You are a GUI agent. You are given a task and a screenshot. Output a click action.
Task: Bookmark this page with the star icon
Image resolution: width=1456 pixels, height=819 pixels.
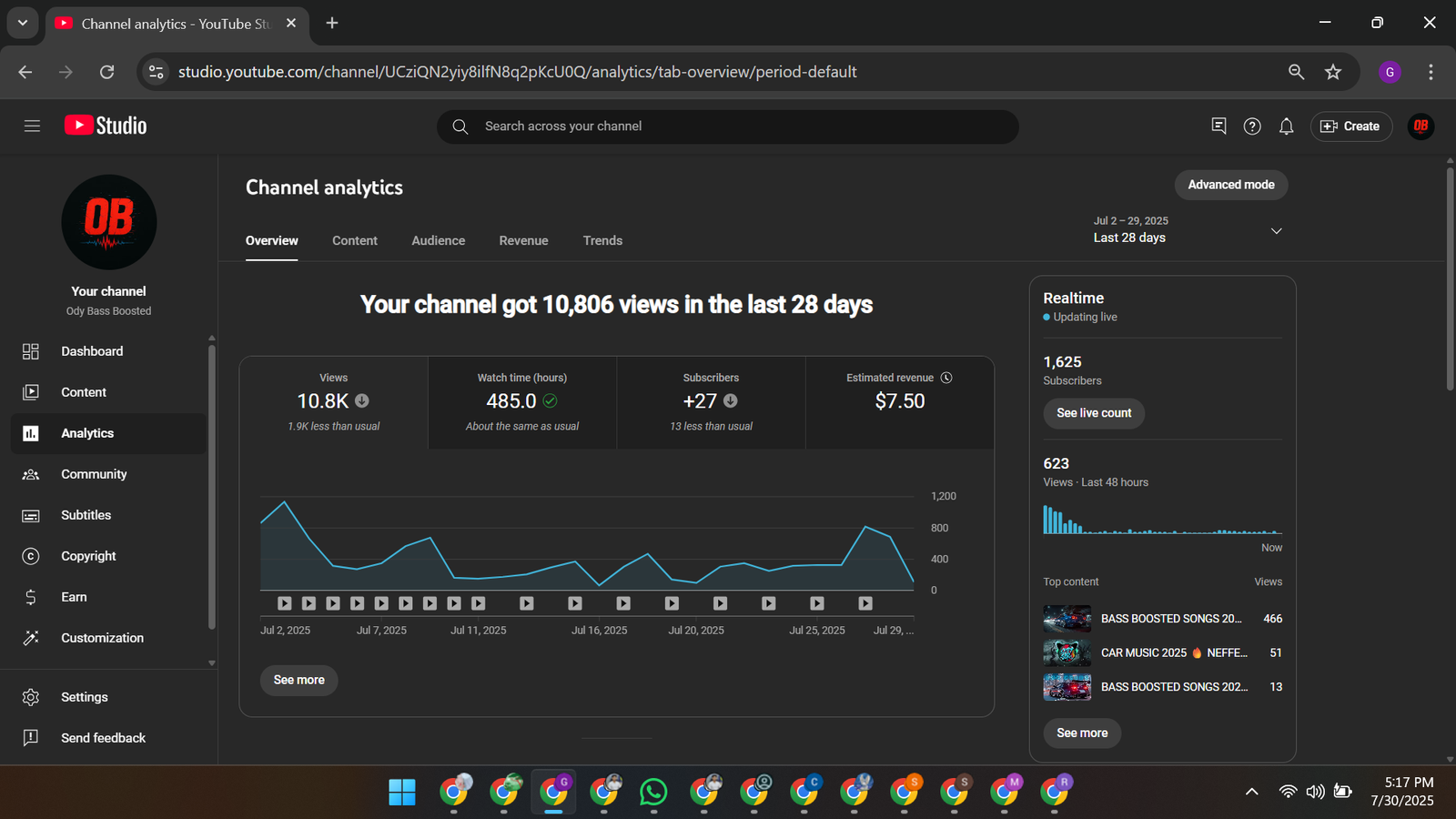(1333, 72)
